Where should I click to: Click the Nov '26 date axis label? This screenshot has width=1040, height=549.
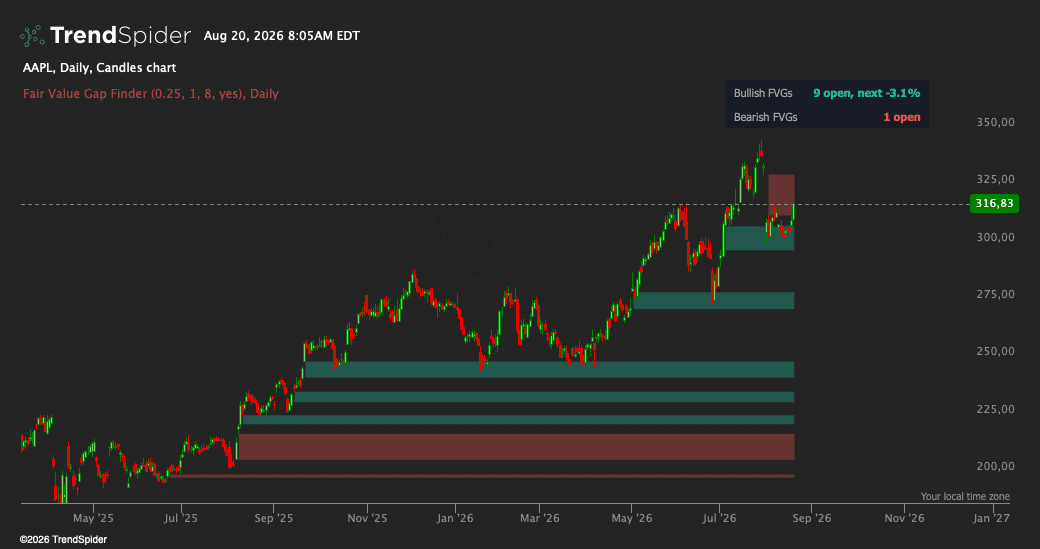coord(904,518)
